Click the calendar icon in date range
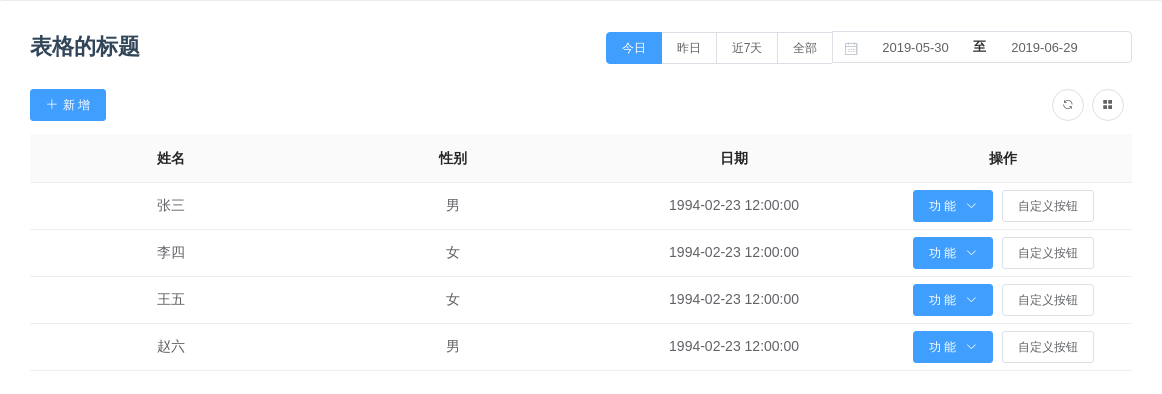This screenshot has width=1162, height=394. pos(851,48)
